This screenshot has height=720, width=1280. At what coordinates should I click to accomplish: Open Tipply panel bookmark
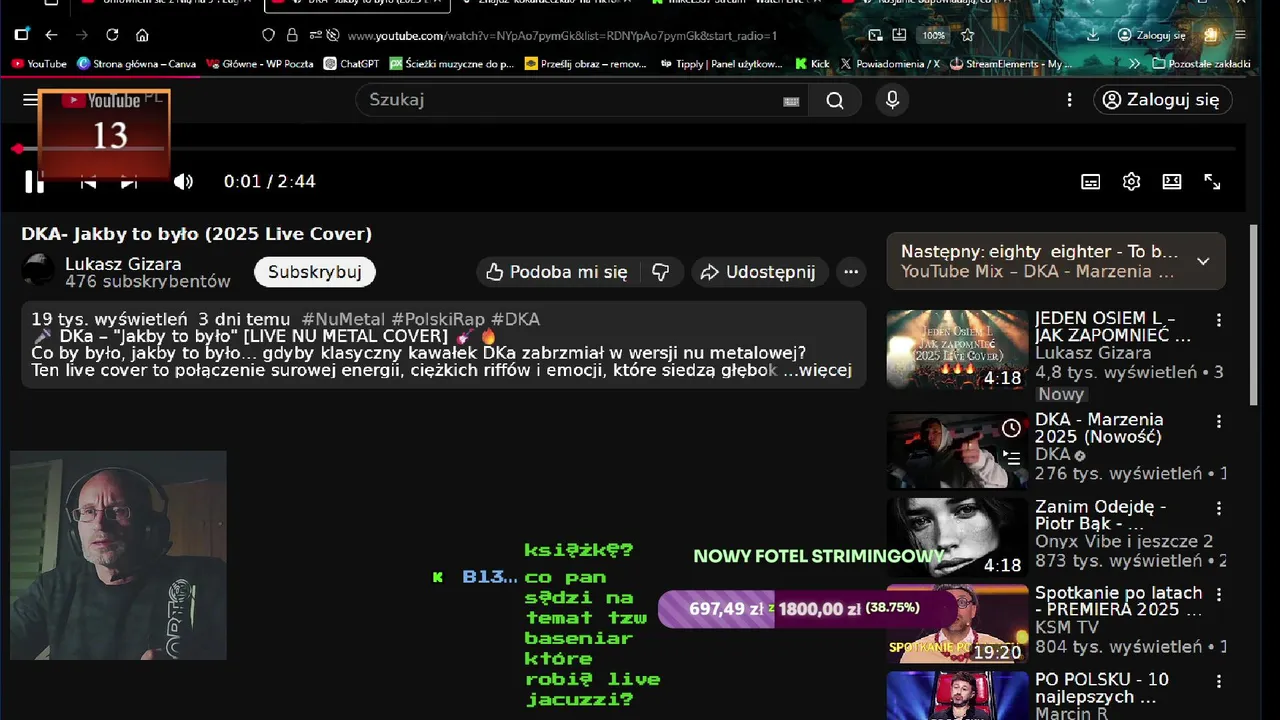pyautogui.click(x=721, y=63)
